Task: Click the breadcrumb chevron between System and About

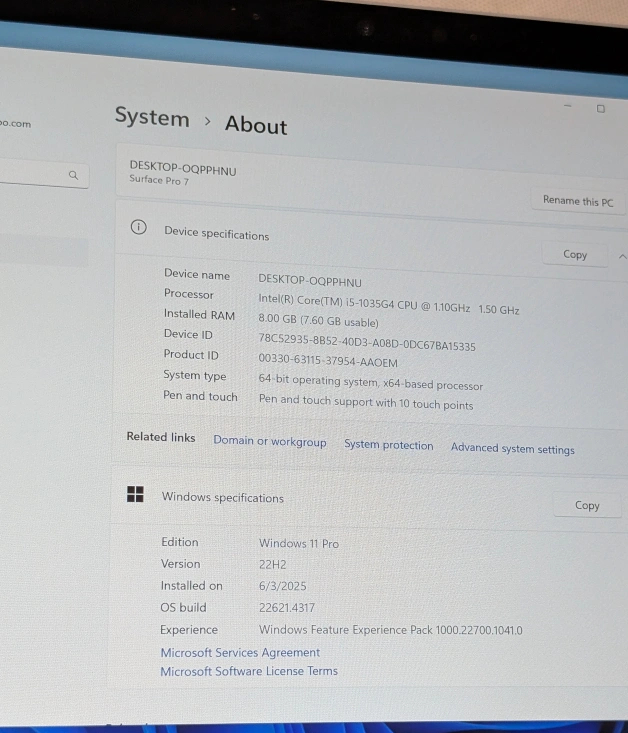Action: coord(208,121)
